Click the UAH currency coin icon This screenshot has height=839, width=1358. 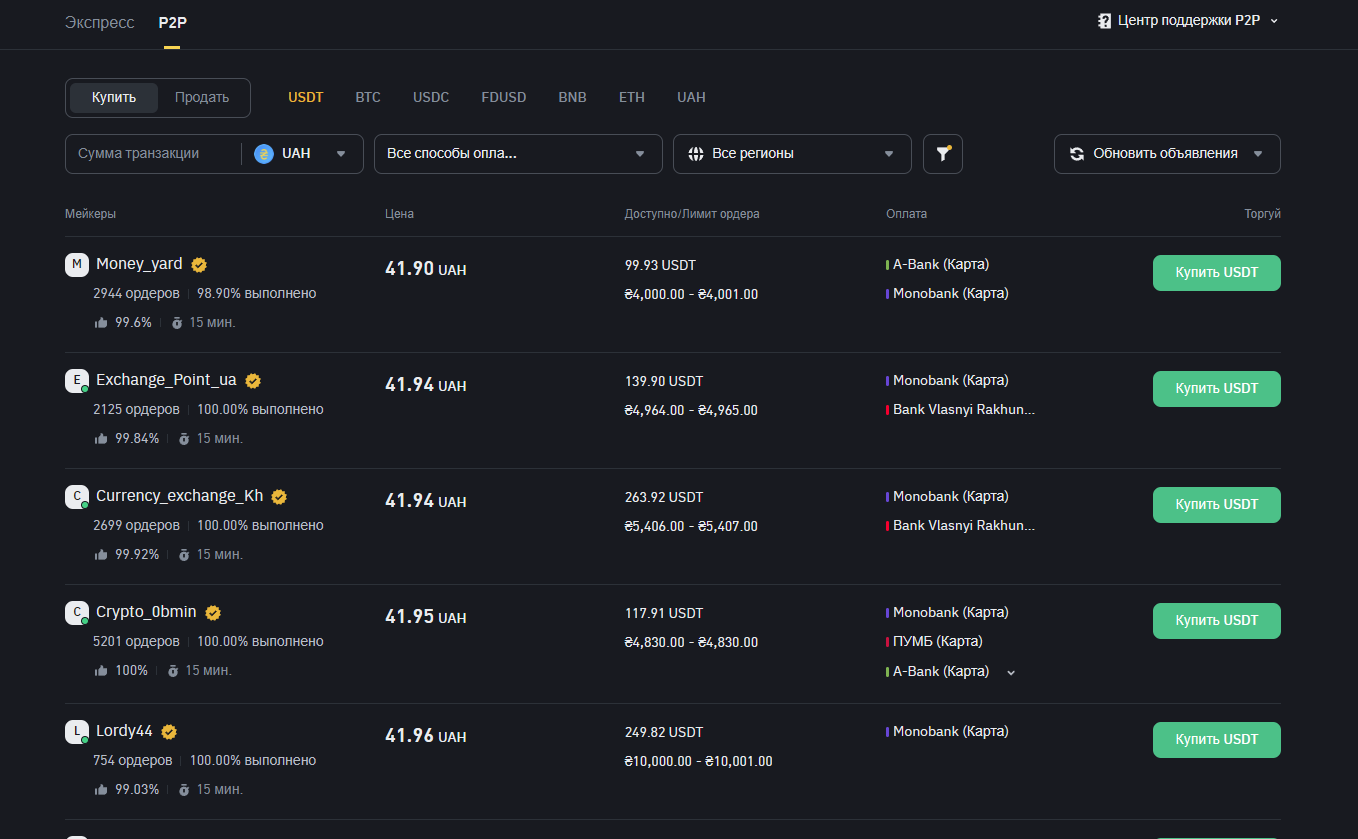click(264, 154)
